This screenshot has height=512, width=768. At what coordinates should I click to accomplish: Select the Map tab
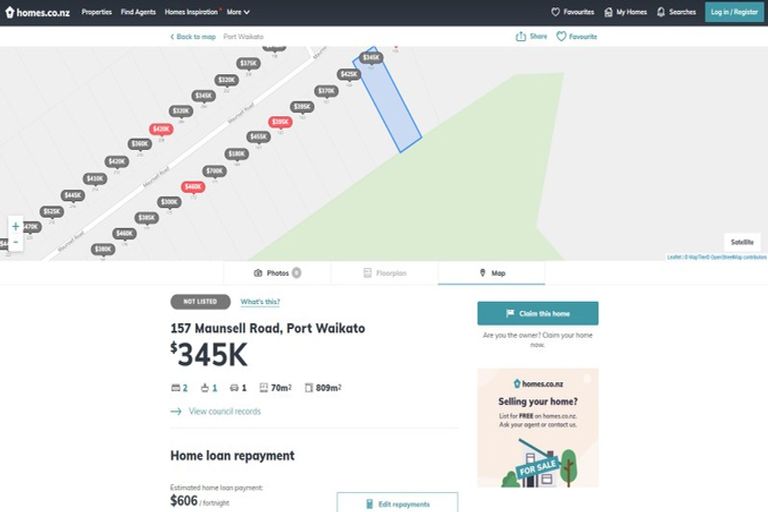coord(492,273)
